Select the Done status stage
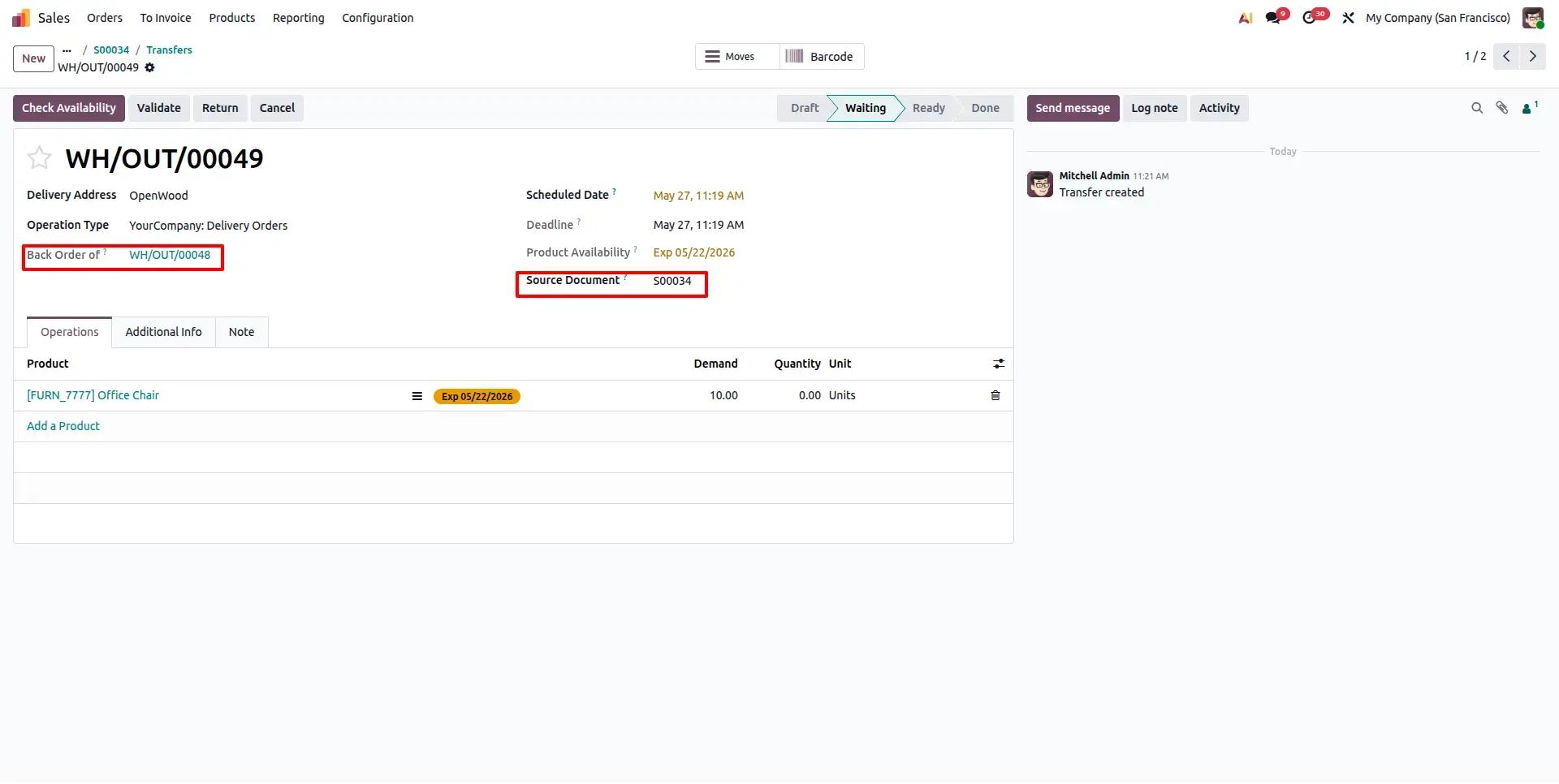Image resolution: width=1559 pixels, height=784 pixels. coord(985,108)
